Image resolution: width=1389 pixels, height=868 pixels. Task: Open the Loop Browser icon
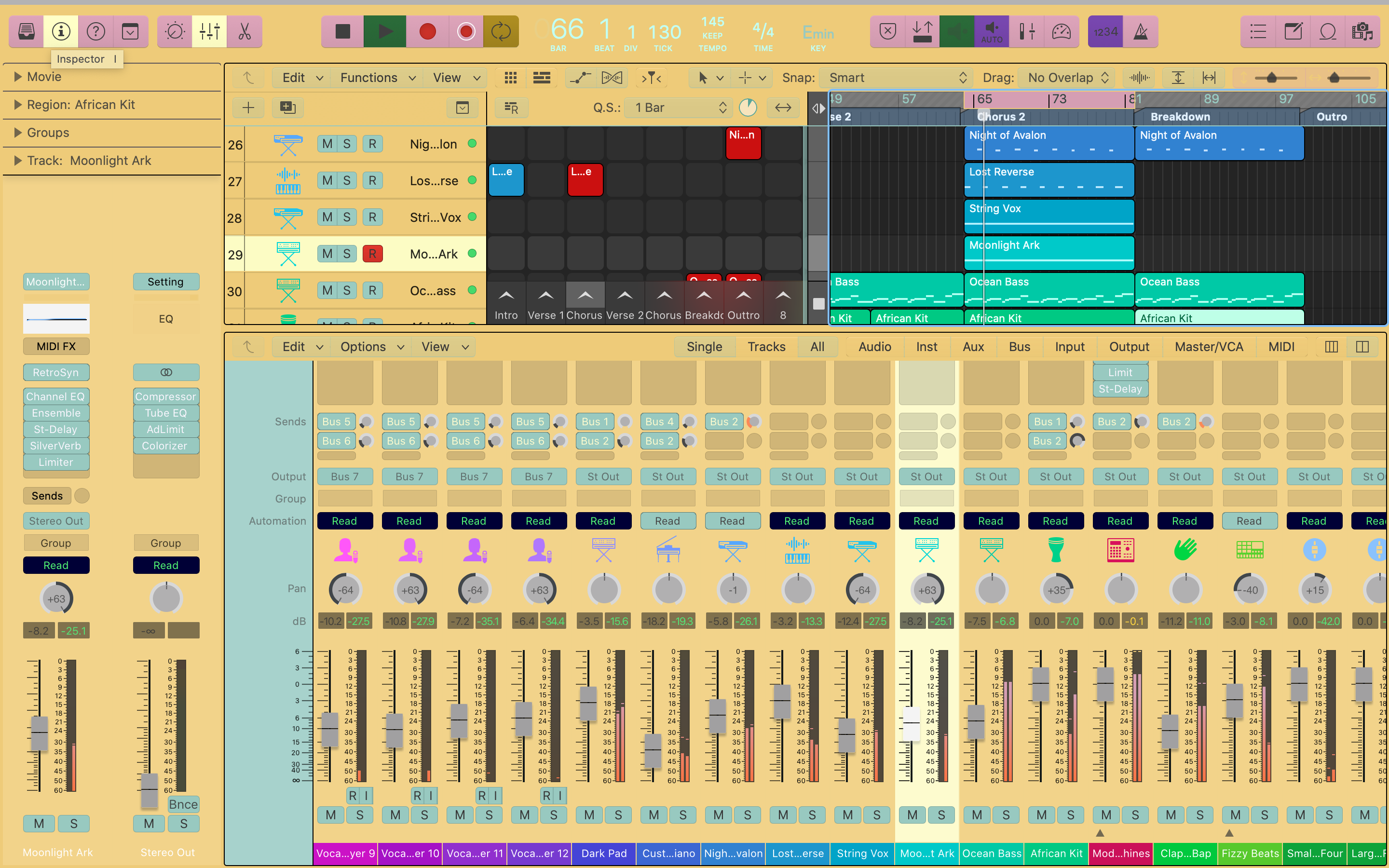tap(1328, 31)
